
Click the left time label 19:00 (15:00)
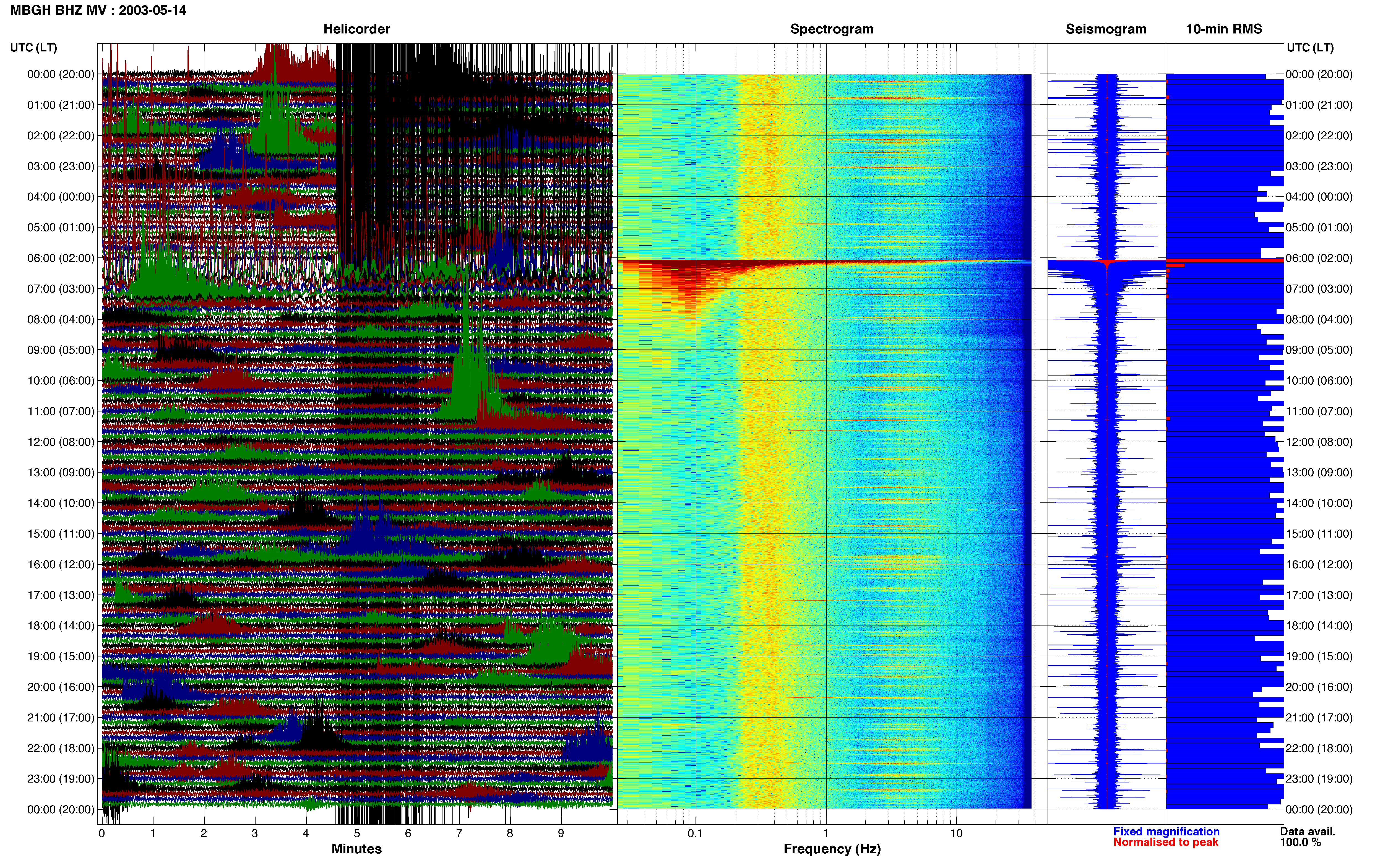pyautogui.click(x=61, y=656)
